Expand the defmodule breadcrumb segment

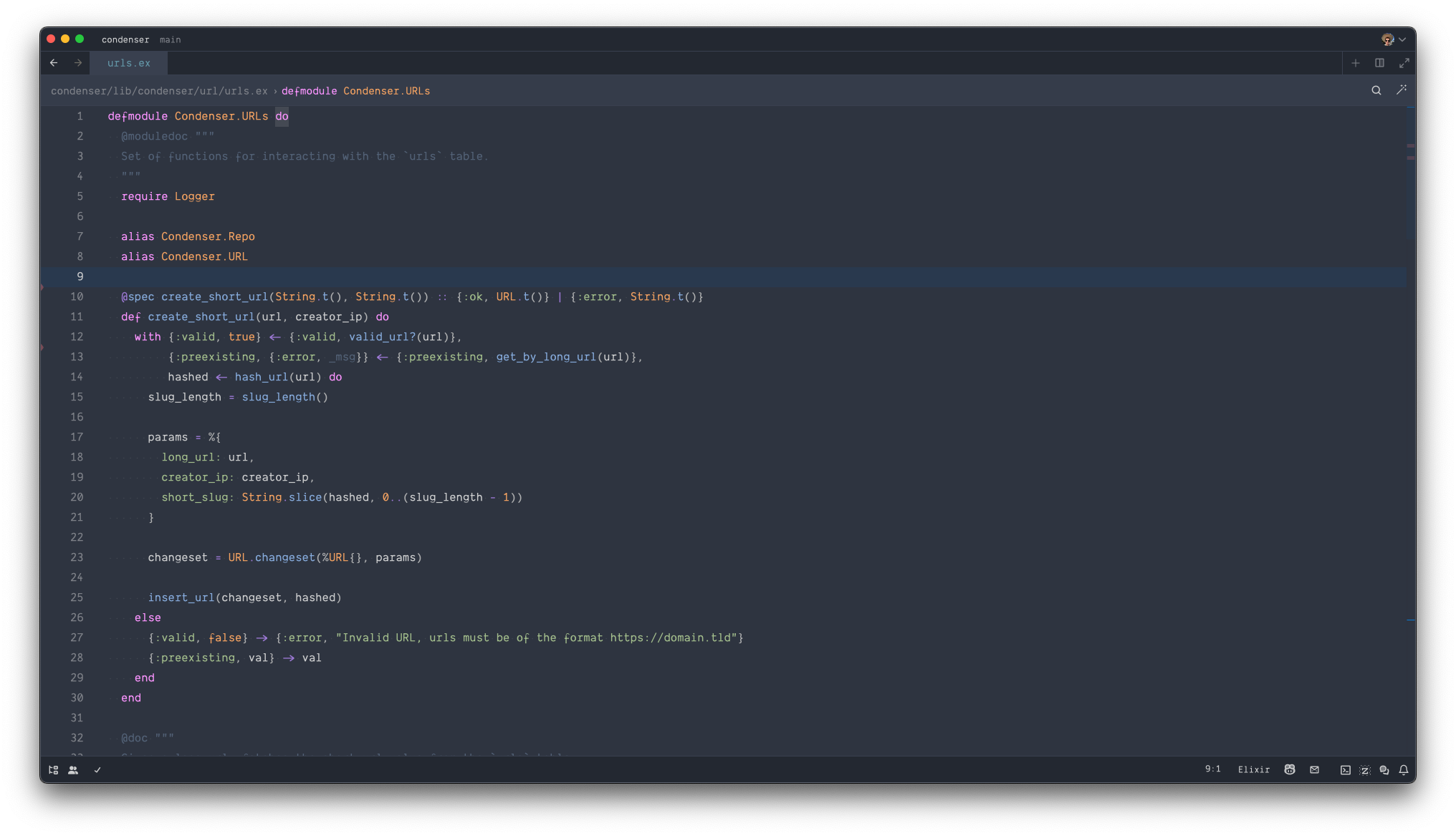(x=355, y=90)
